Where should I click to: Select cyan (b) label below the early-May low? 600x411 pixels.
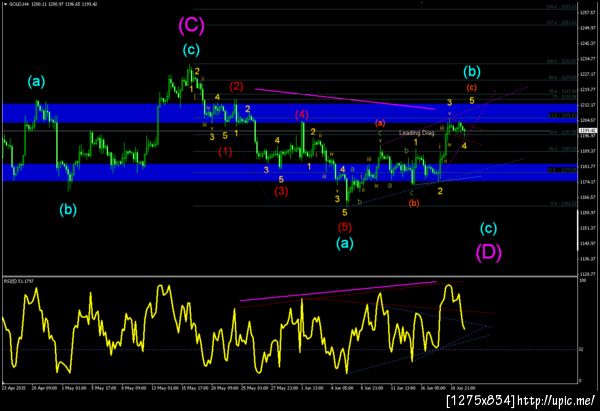pyautogui.click(x=68, y=210)
